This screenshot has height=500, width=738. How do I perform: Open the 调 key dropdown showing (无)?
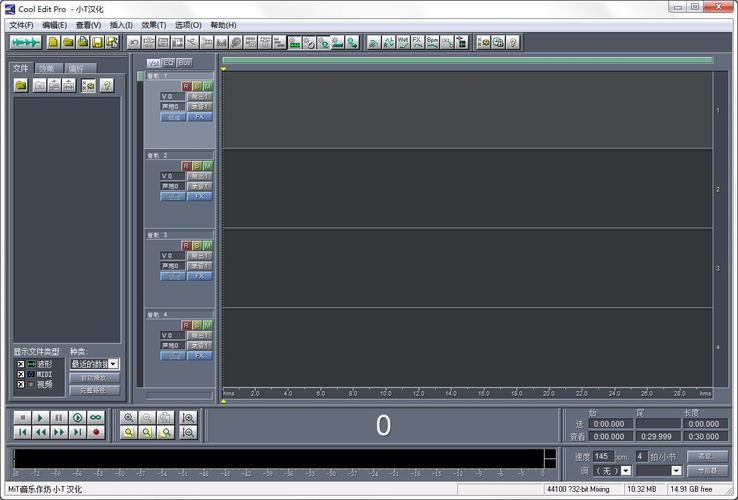pos(625,470)
